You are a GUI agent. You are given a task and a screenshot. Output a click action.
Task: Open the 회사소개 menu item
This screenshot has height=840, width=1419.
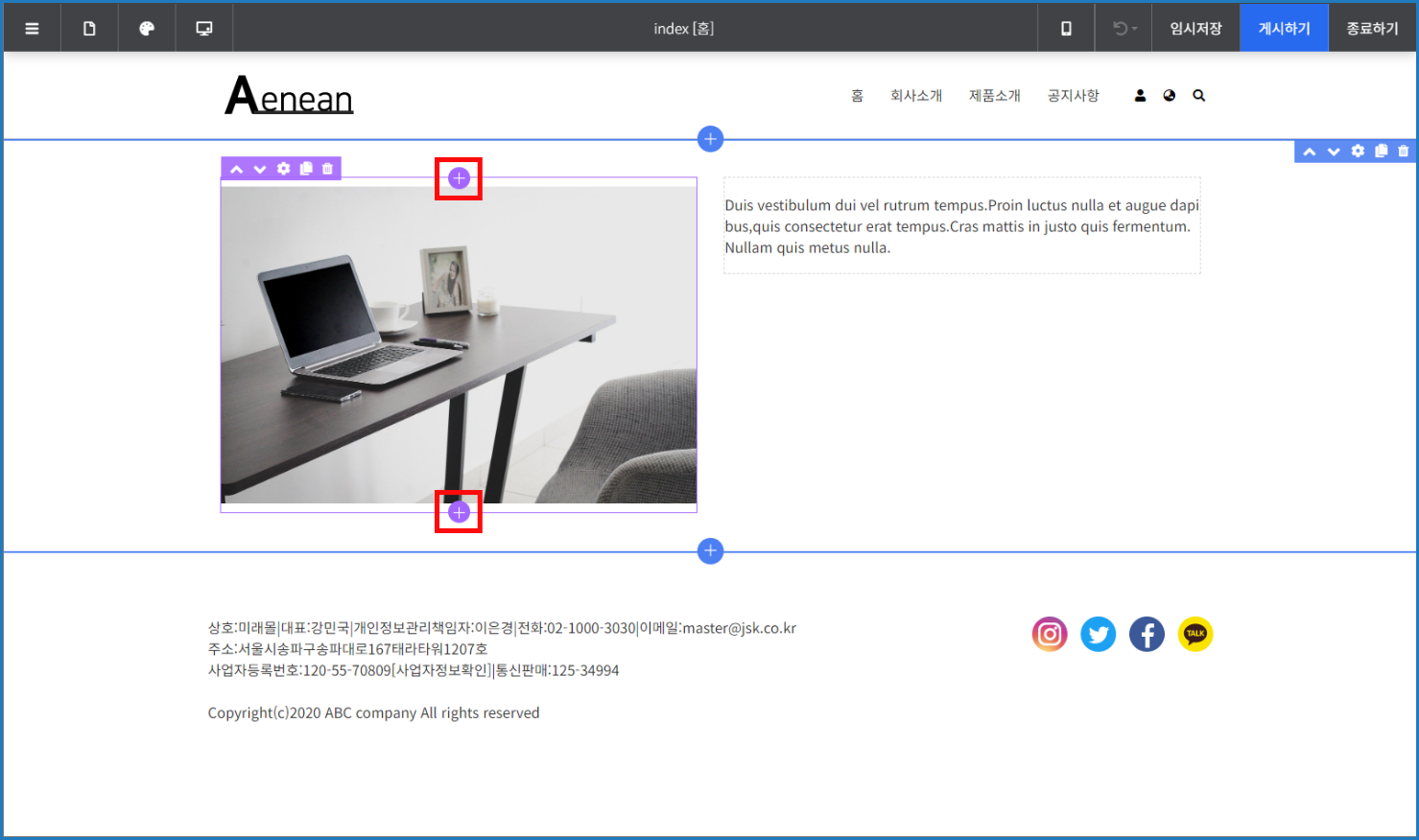pyautogui.click(x=915, y=96)
